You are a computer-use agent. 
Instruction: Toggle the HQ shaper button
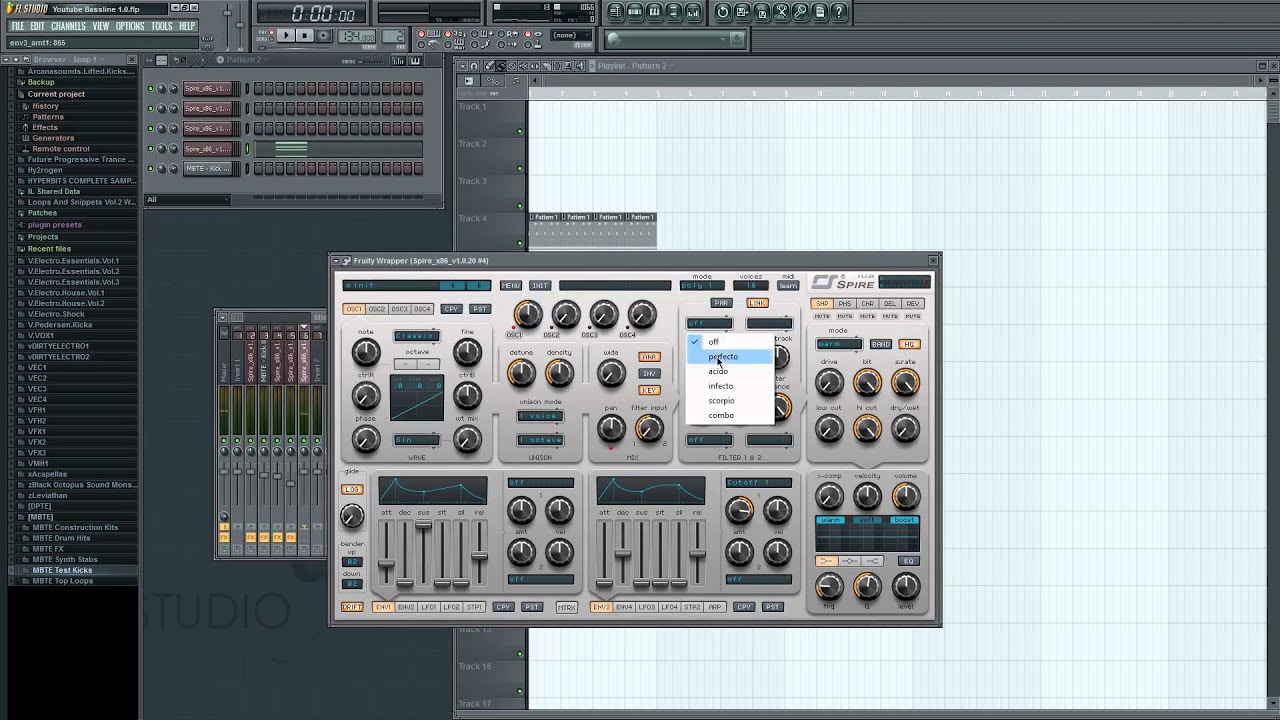click(909, 344)
